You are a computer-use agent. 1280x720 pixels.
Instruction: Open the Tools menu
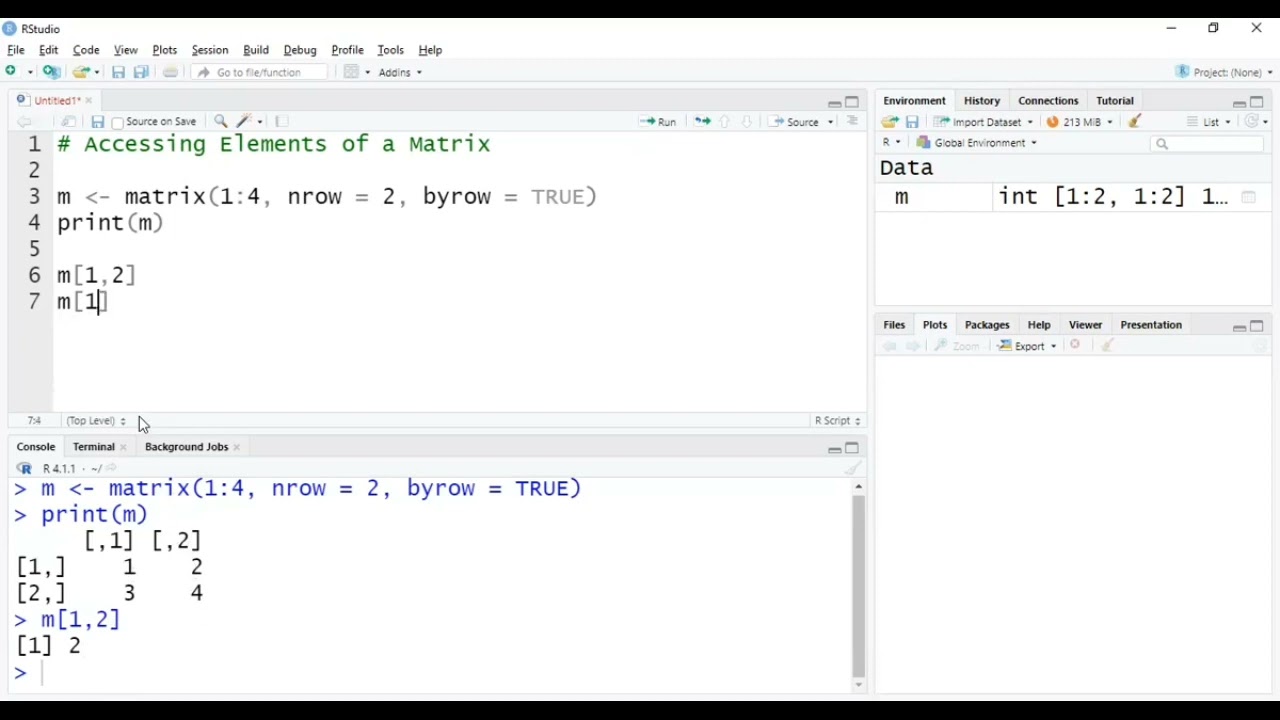[391, 50]
